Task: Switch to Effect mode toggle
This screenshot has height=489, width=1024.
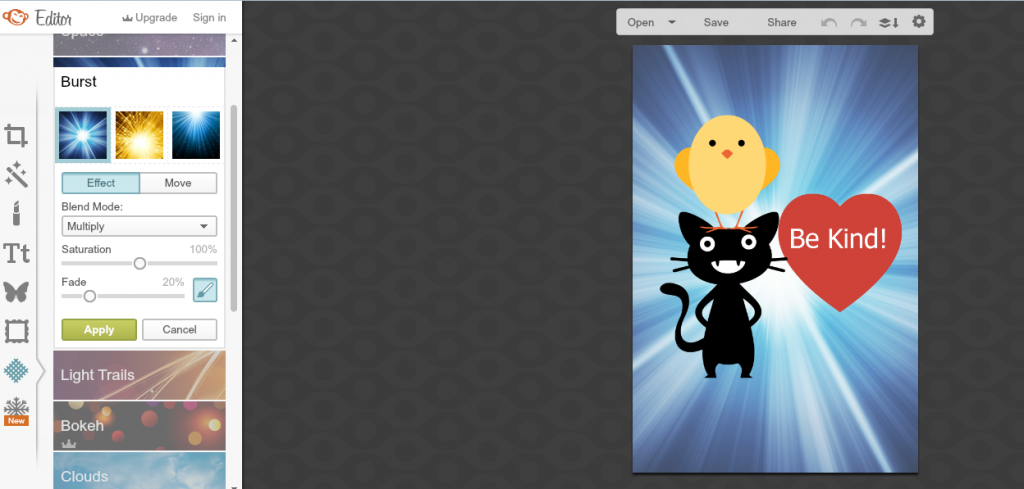Action: pos(101,183)
